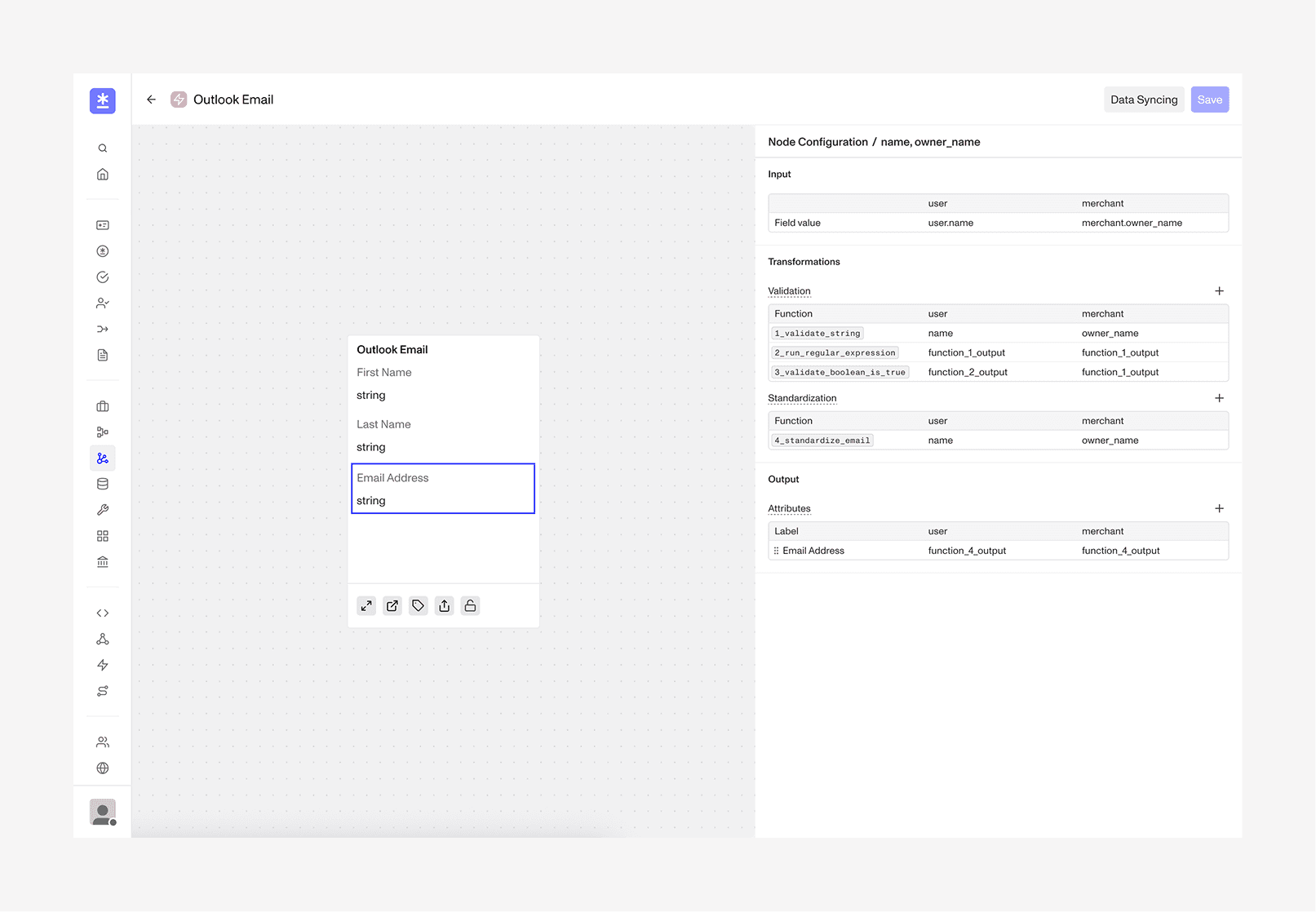Open the document sidebar icon
Image resolution: width=1316 pixels, height=912 pixels.
103,356
